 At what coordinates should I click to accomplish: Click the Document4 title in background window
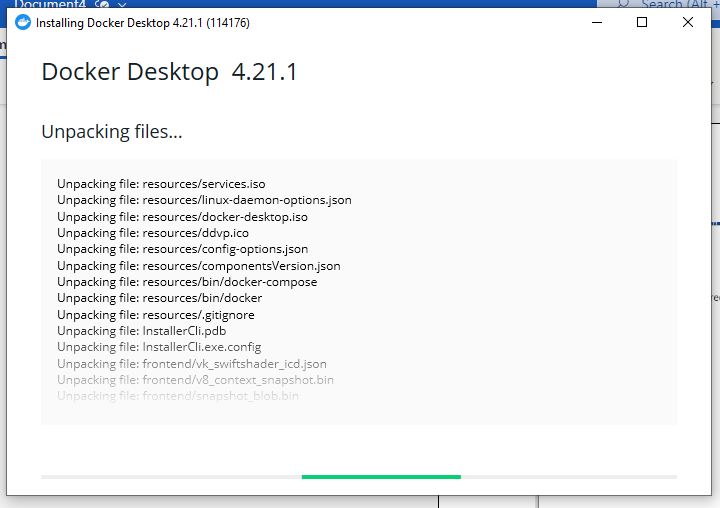50,4
